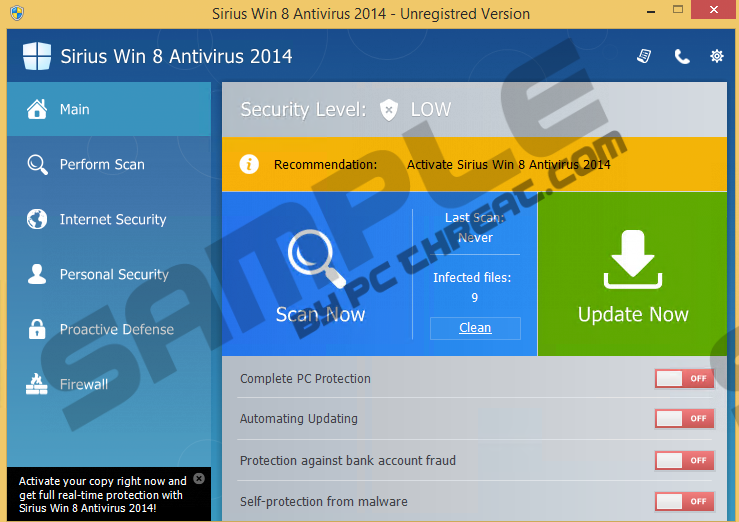Open the notes document icon
The width and height of the screenshot is (739, 522).
point(644,56)
